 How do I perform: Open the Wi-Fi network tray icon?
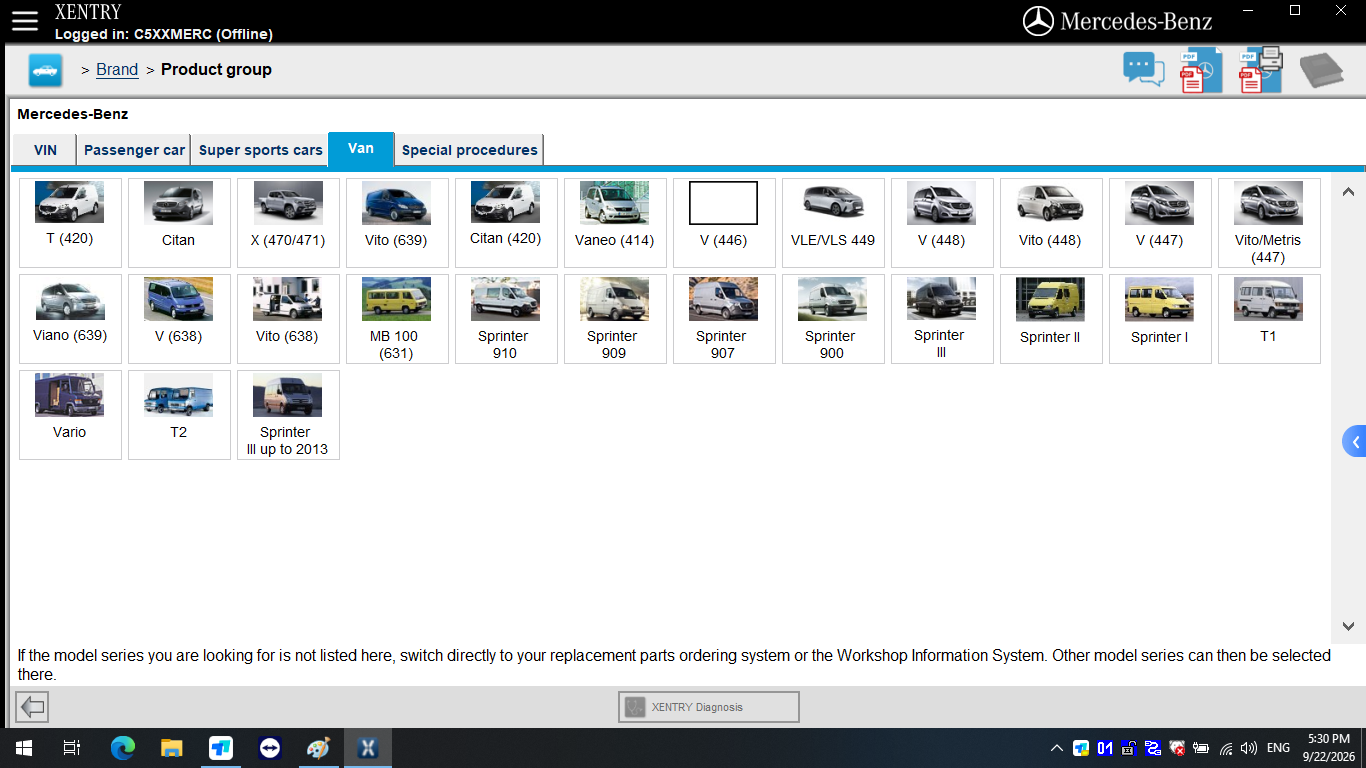[x=1226, y=748]
